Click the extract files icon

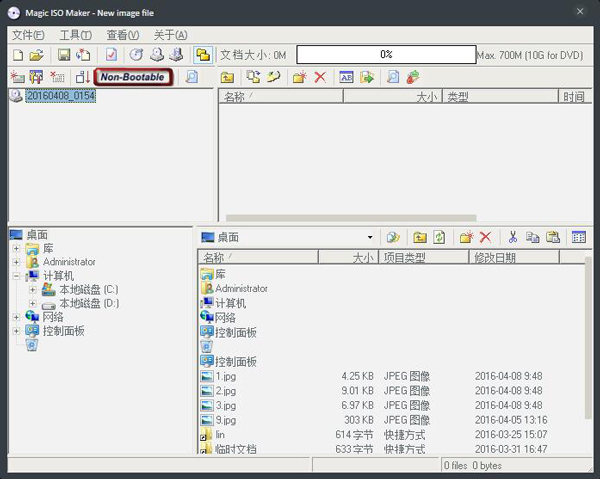[367, 77]
